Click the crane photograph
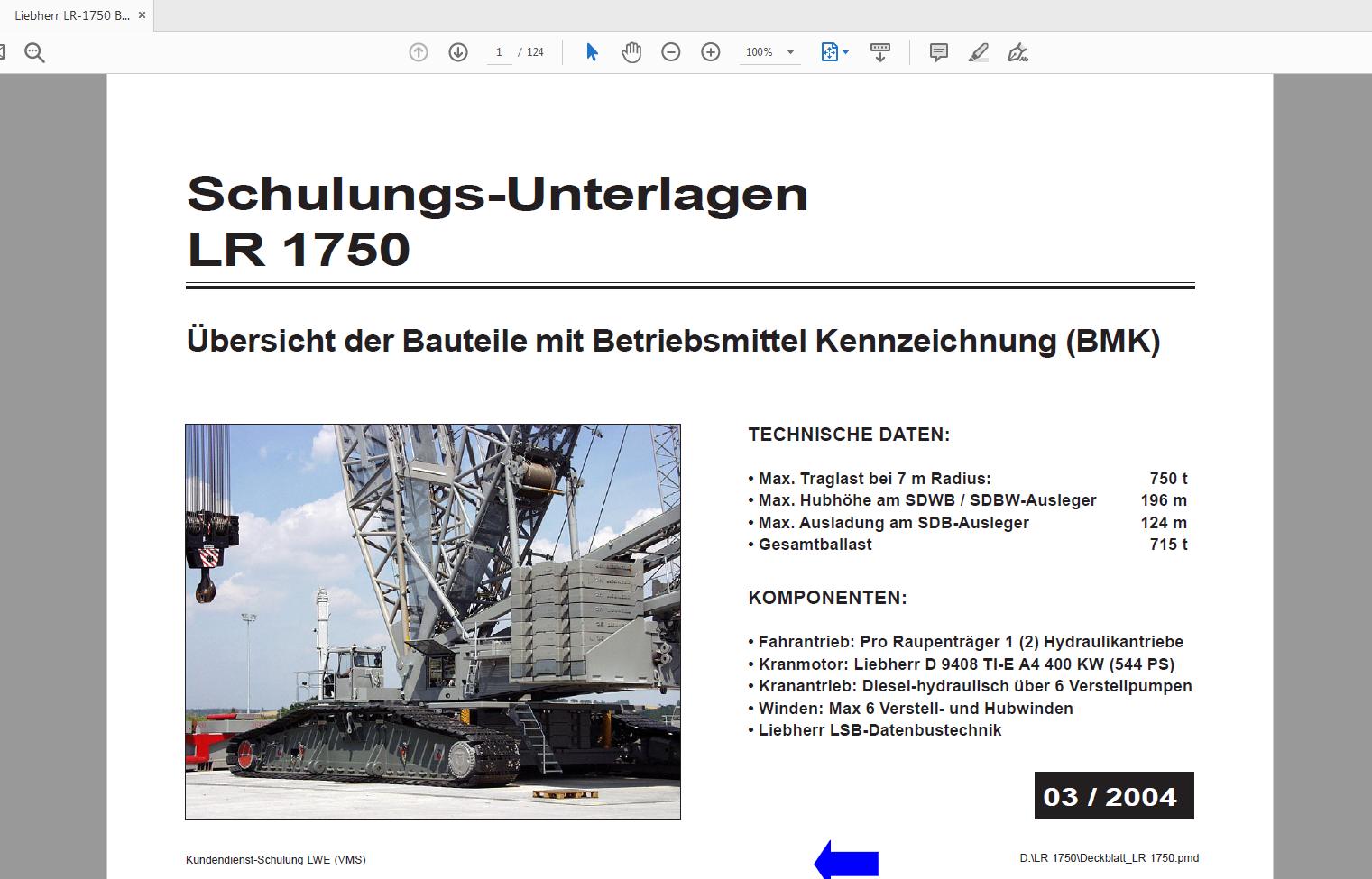The image size is (1372, 879). tap(433, 622)
